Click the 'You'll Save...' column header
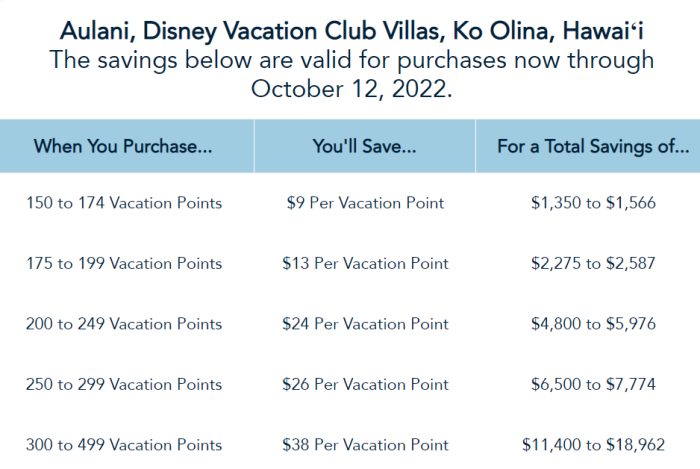Viewport: 700px width, 469px height. pyautogui.click(x=364, y=146)
